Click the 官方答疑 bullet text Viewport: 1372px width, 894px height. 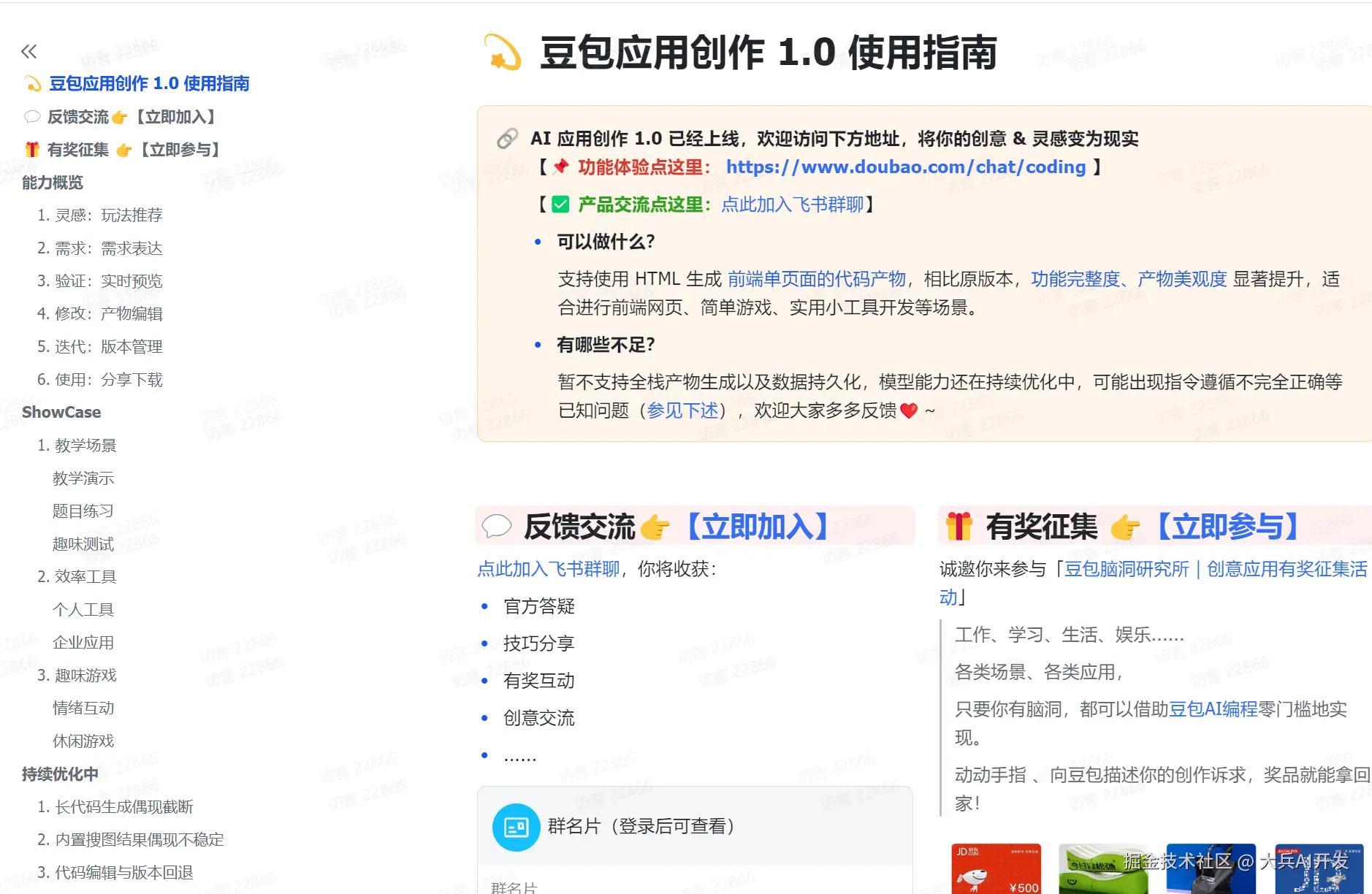pyautogui.click(x=539, y=606)
